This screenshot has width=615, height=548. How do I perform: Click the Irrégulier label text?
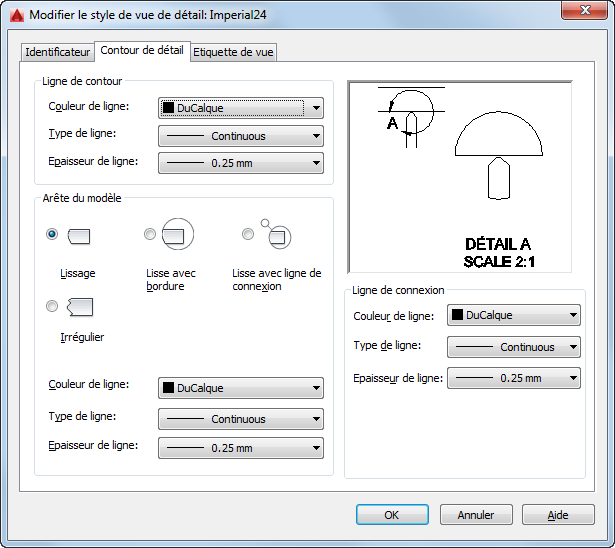[82, 337]
